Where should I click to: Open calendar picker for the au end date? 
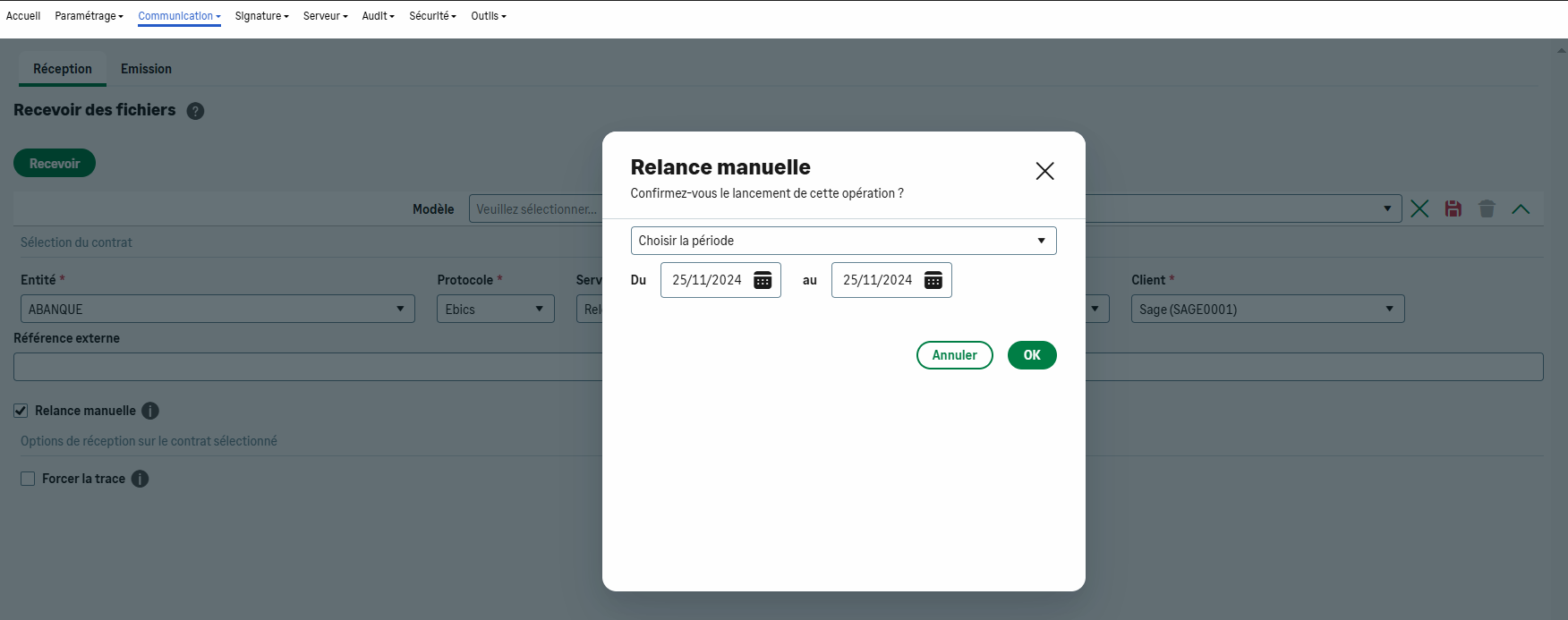[933, 280]
